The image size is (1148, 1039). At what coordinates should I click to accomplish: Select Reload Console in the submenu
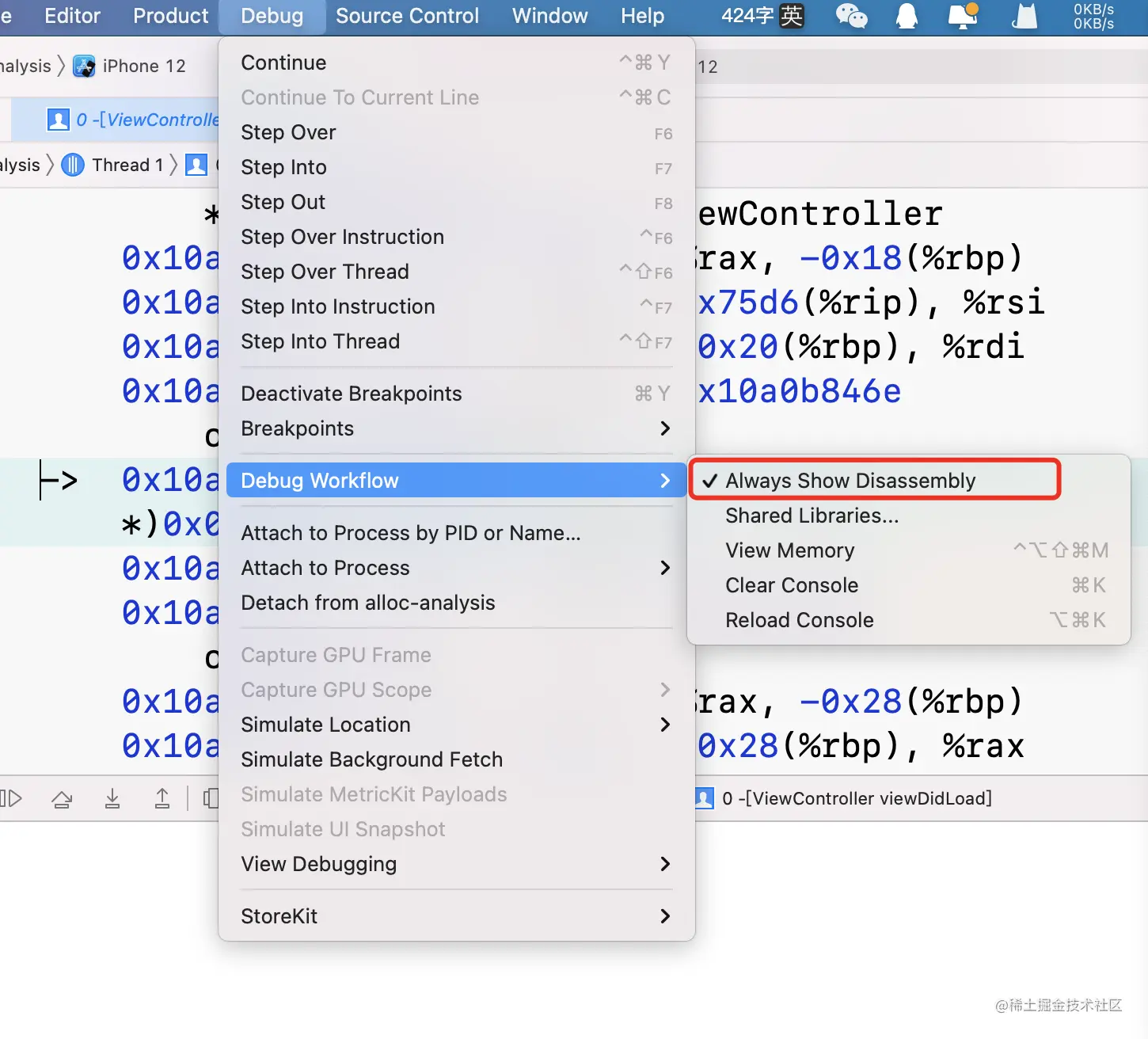909,620
